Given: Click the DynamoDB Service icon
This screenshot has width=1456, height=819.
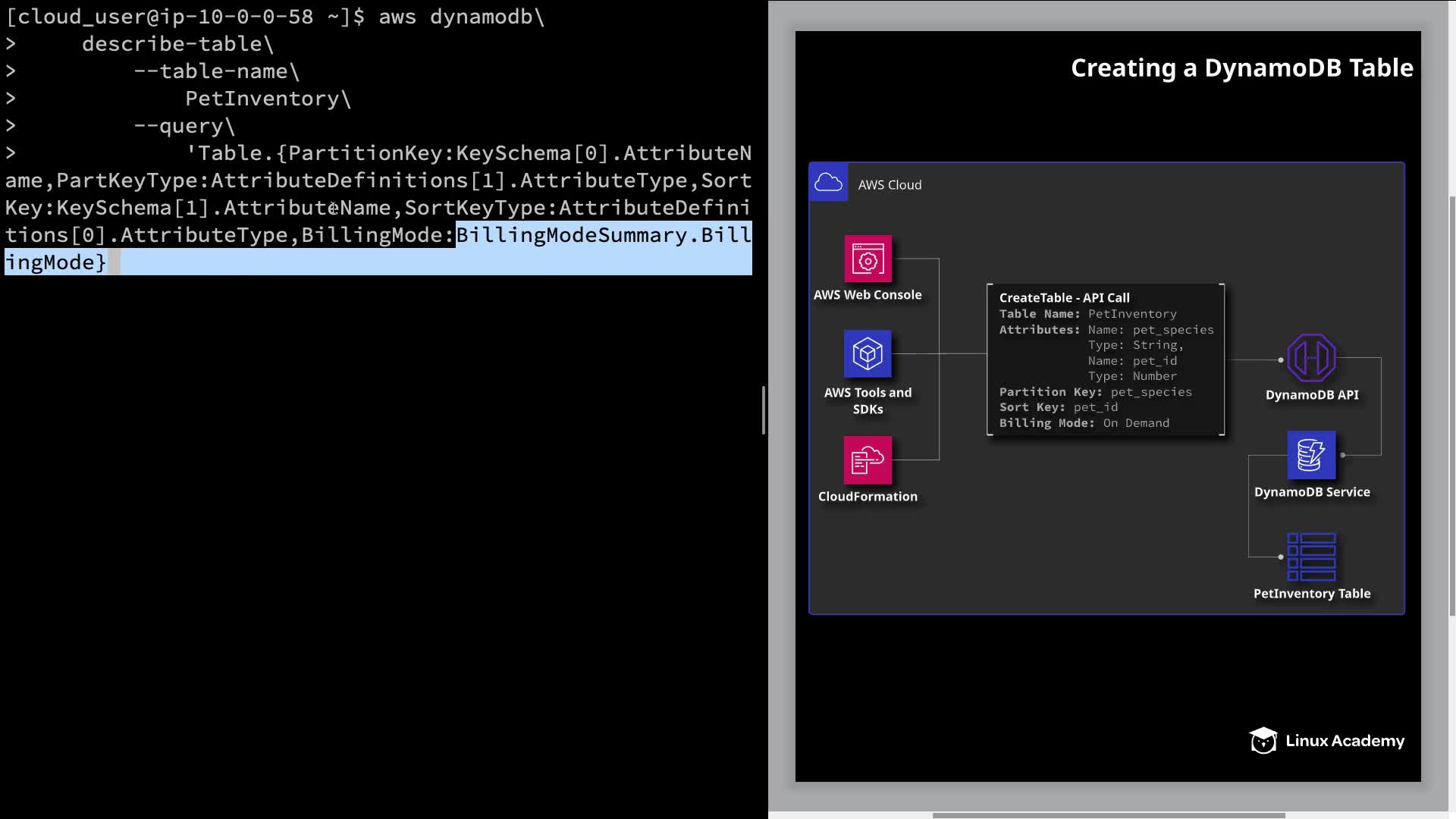Looking at the screenshot, I should pos(1311,455).
